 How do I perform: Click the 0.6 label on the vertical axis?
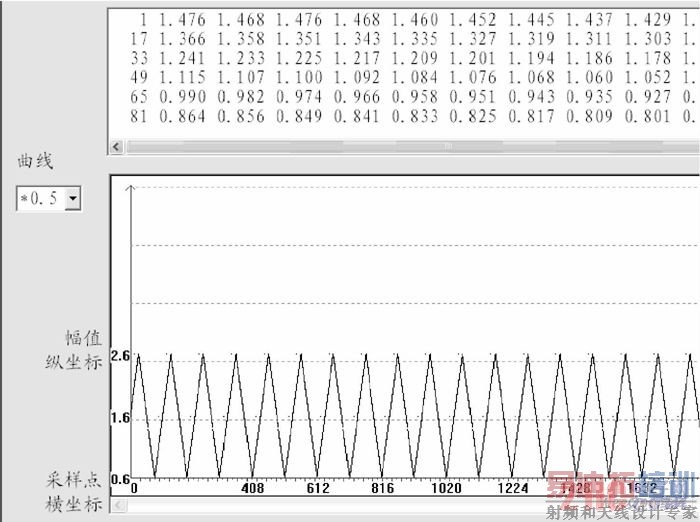pyautogui.click(x=120, y=480)
